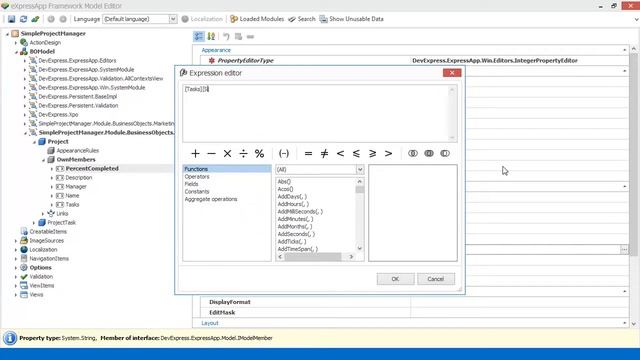
Task: Click the third logical circle operator button
Action: tap(445, 153)
